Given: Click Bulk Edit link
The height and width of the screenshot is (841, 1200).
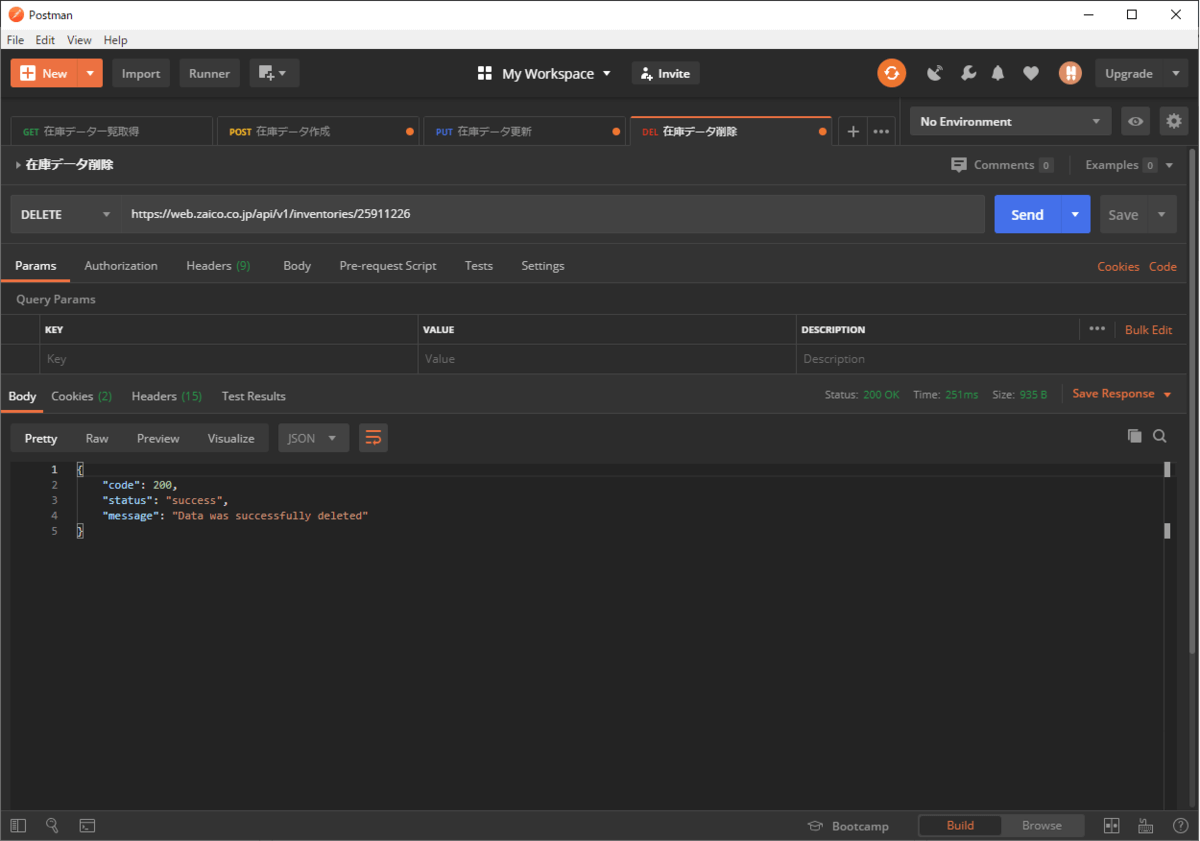Looking at the screenshot, I should click(1148, 329).
